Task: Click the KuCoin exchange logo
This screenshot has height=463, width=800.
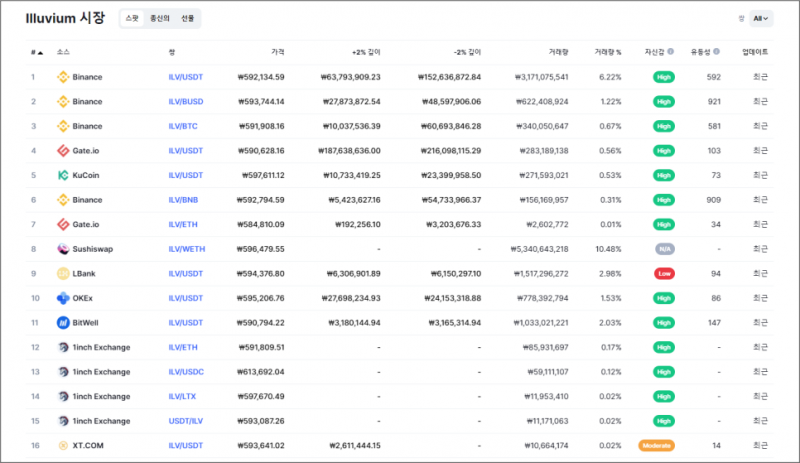Action: coord(63,175)
